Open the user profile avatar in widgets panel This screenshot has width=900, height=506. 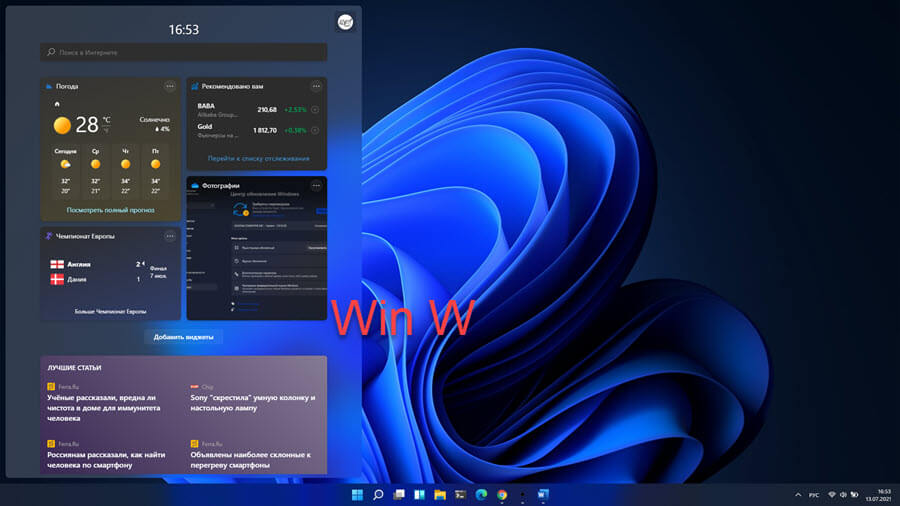tap(345, 22)
